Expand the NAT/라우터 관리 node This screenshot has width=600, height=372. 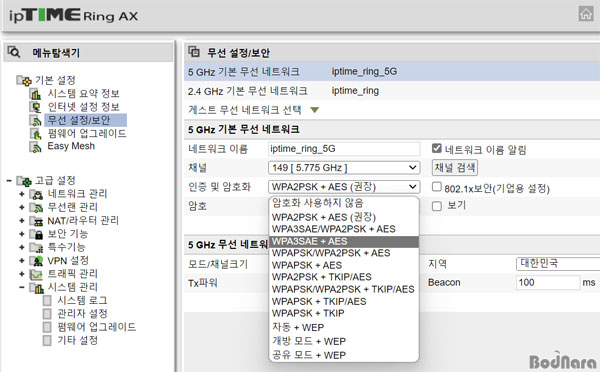tap(21, 221)
